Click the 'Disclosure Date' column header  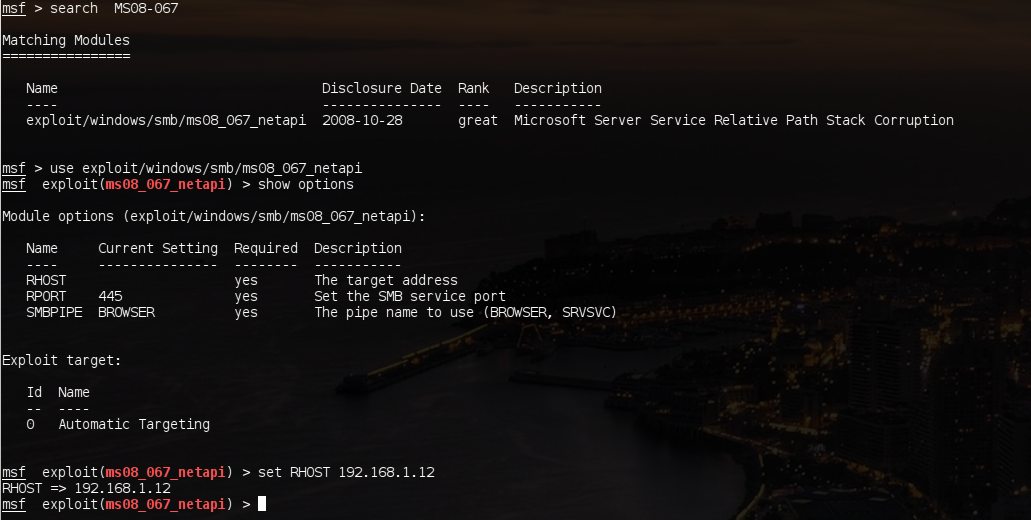[x=381, y=88]
